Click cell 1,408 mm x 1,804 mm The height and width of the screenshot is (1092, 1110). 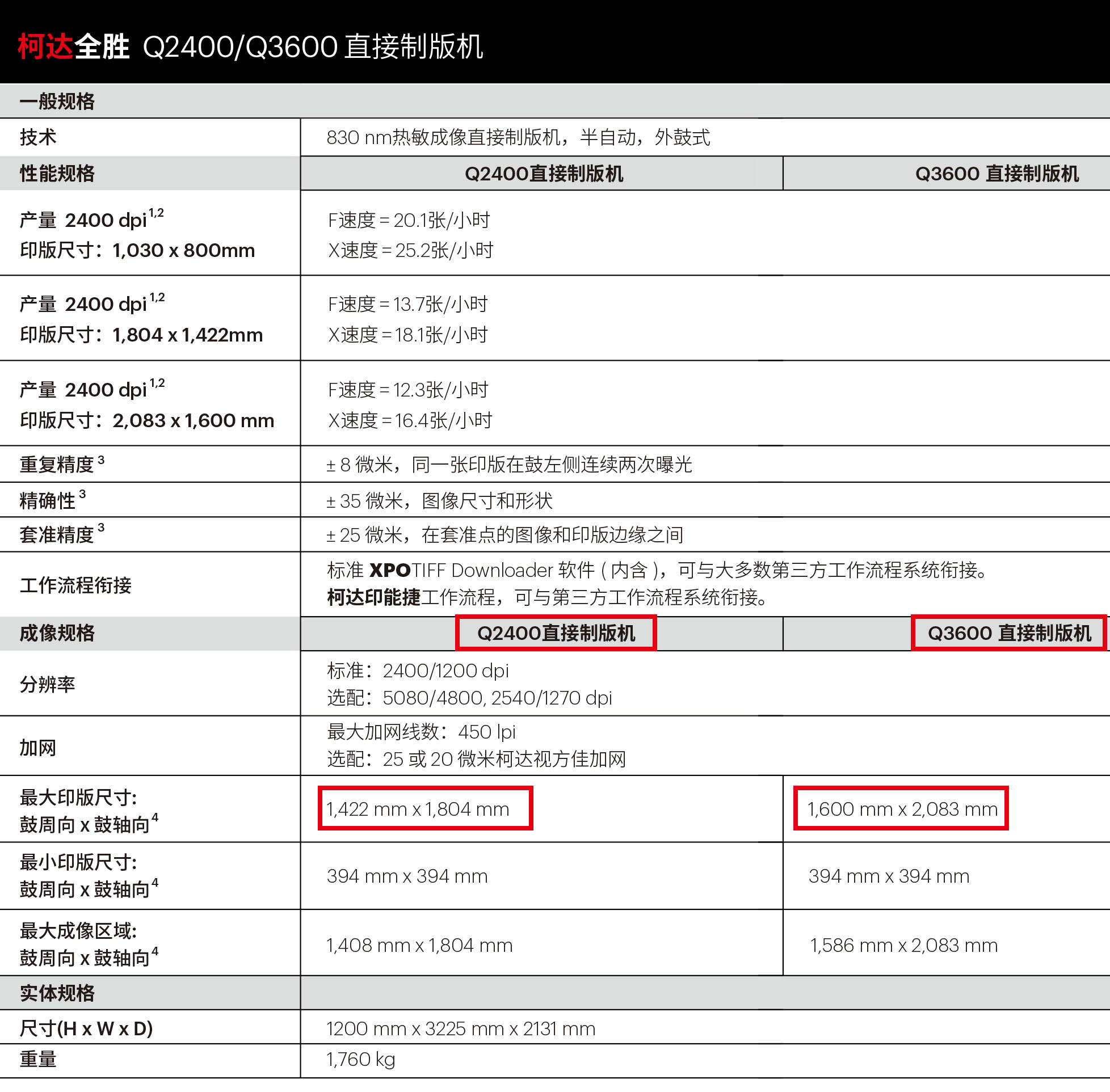[419, 945]
